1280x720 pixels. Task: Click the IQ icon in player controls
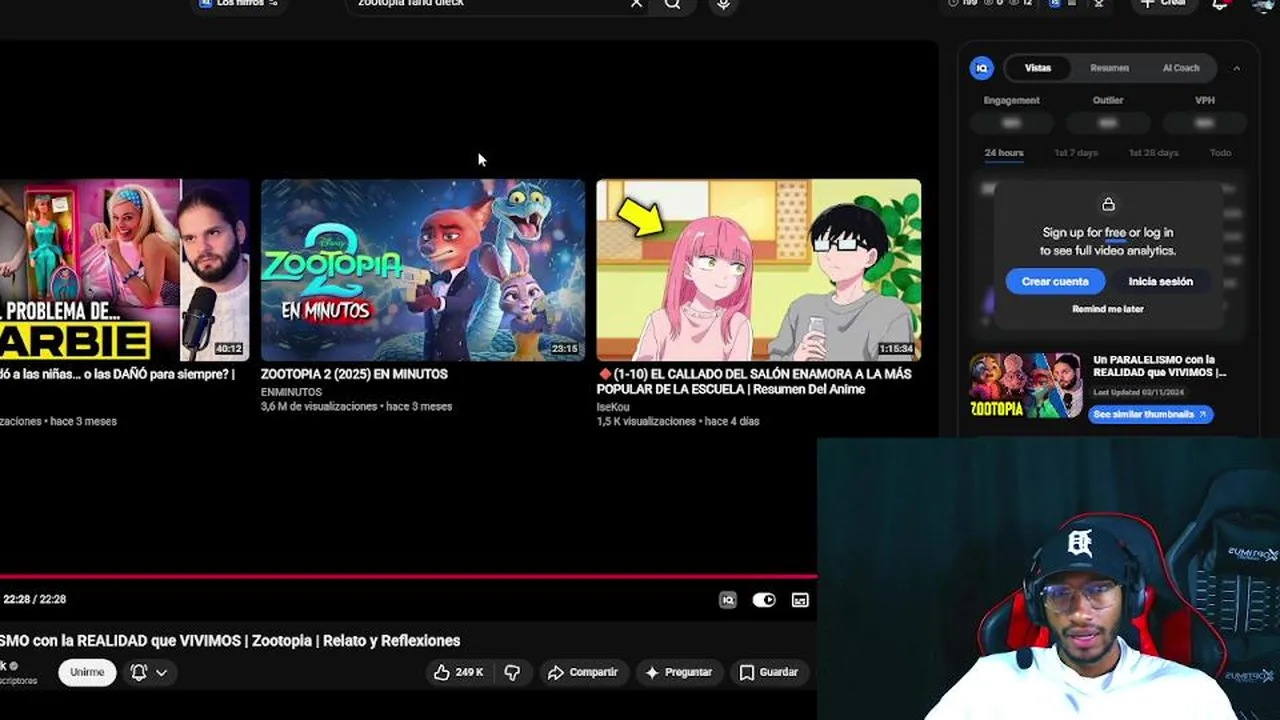tap(728, 600)
